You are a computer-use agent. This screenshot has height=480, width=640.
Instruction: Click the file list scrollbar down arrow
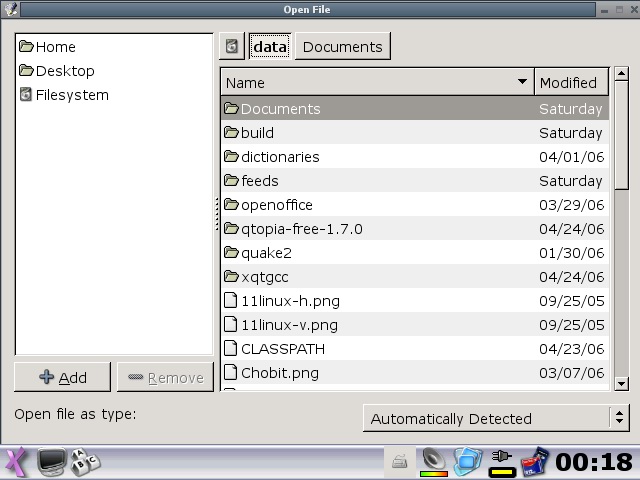pyautogui.click(x=621, y=383)
